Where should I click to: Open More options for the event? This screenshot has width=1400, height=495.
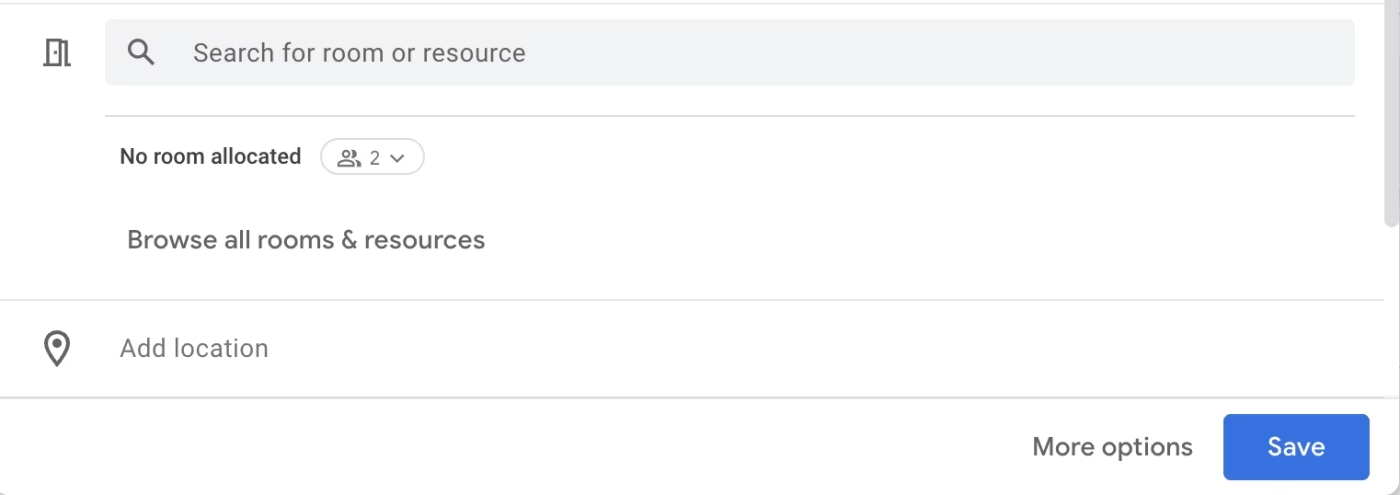[1112, 447]
